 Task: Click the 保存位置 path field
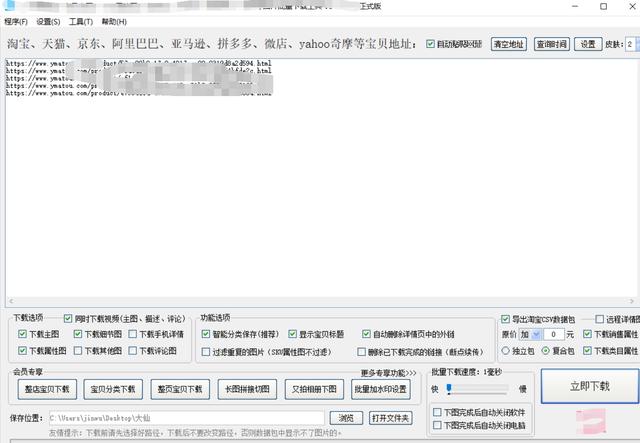tap(187, 418)
